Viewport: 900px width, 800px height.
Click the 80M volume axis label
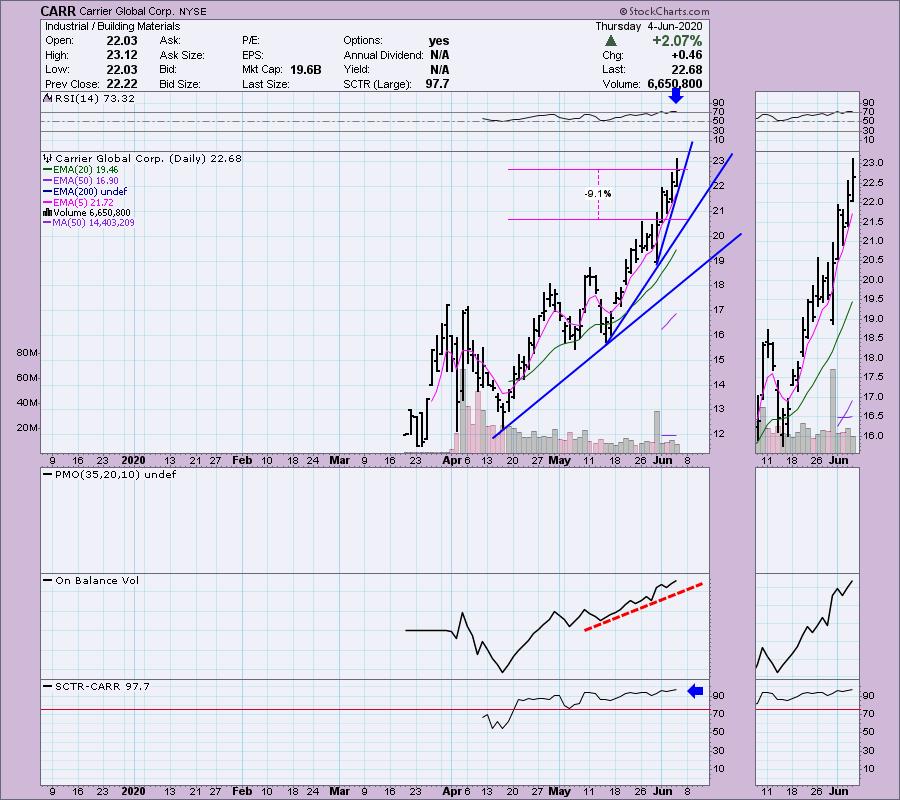[27, 352]
